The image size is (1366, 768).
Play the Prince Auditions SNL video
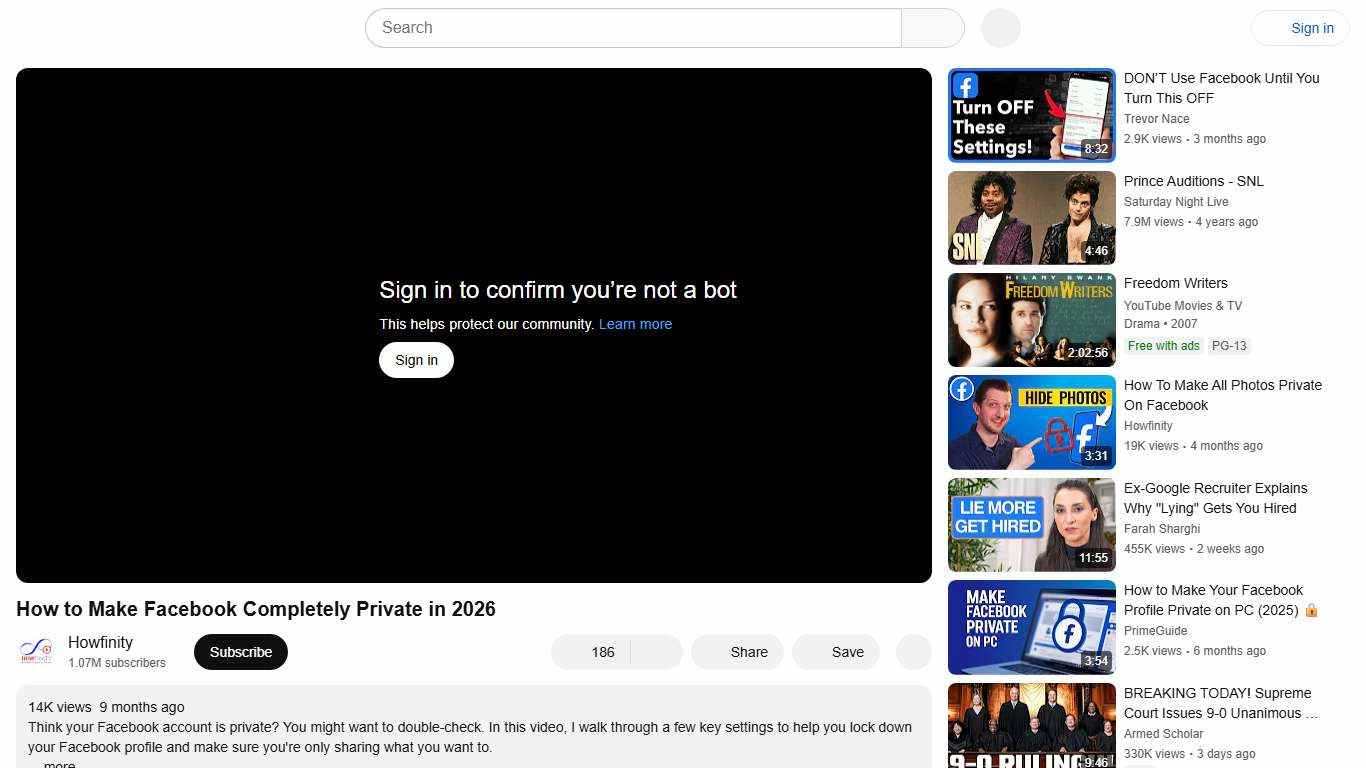1031,217
